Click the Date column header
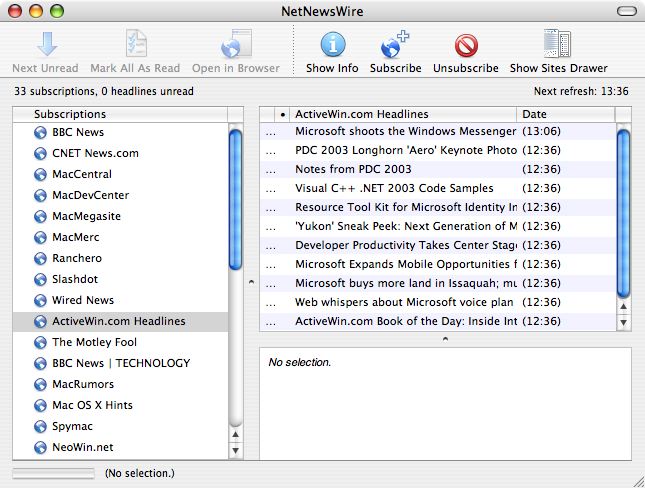This screenshot has height=488, width=645. click(566, 114)
